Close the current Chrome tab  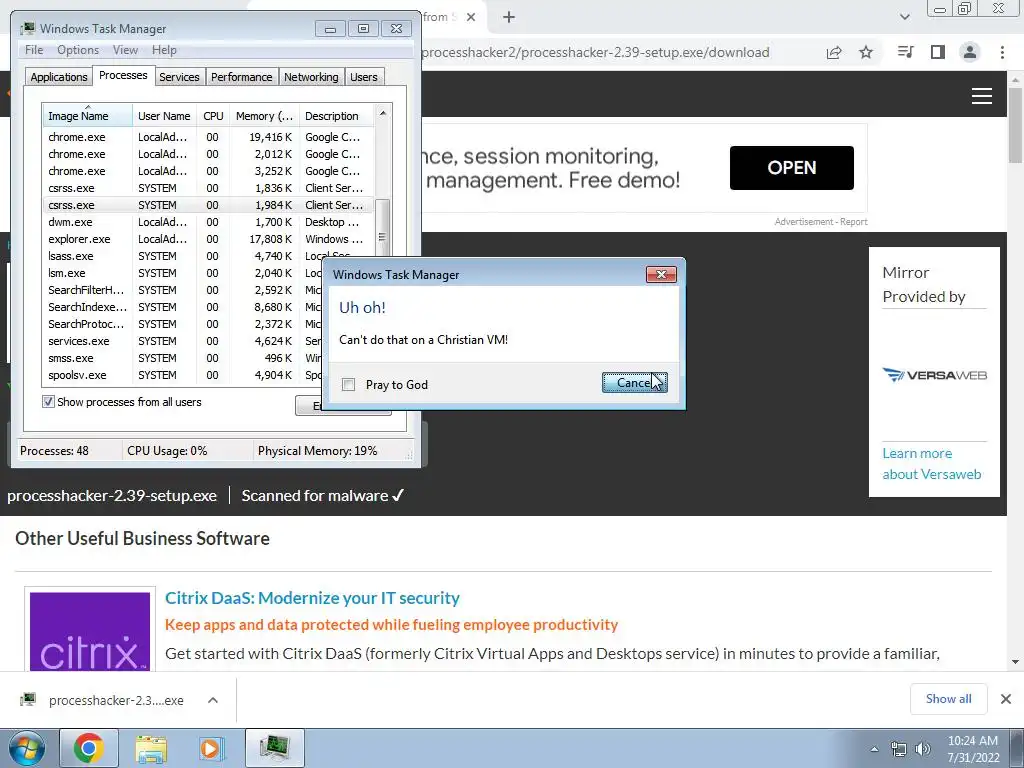[x=471, y=17]
